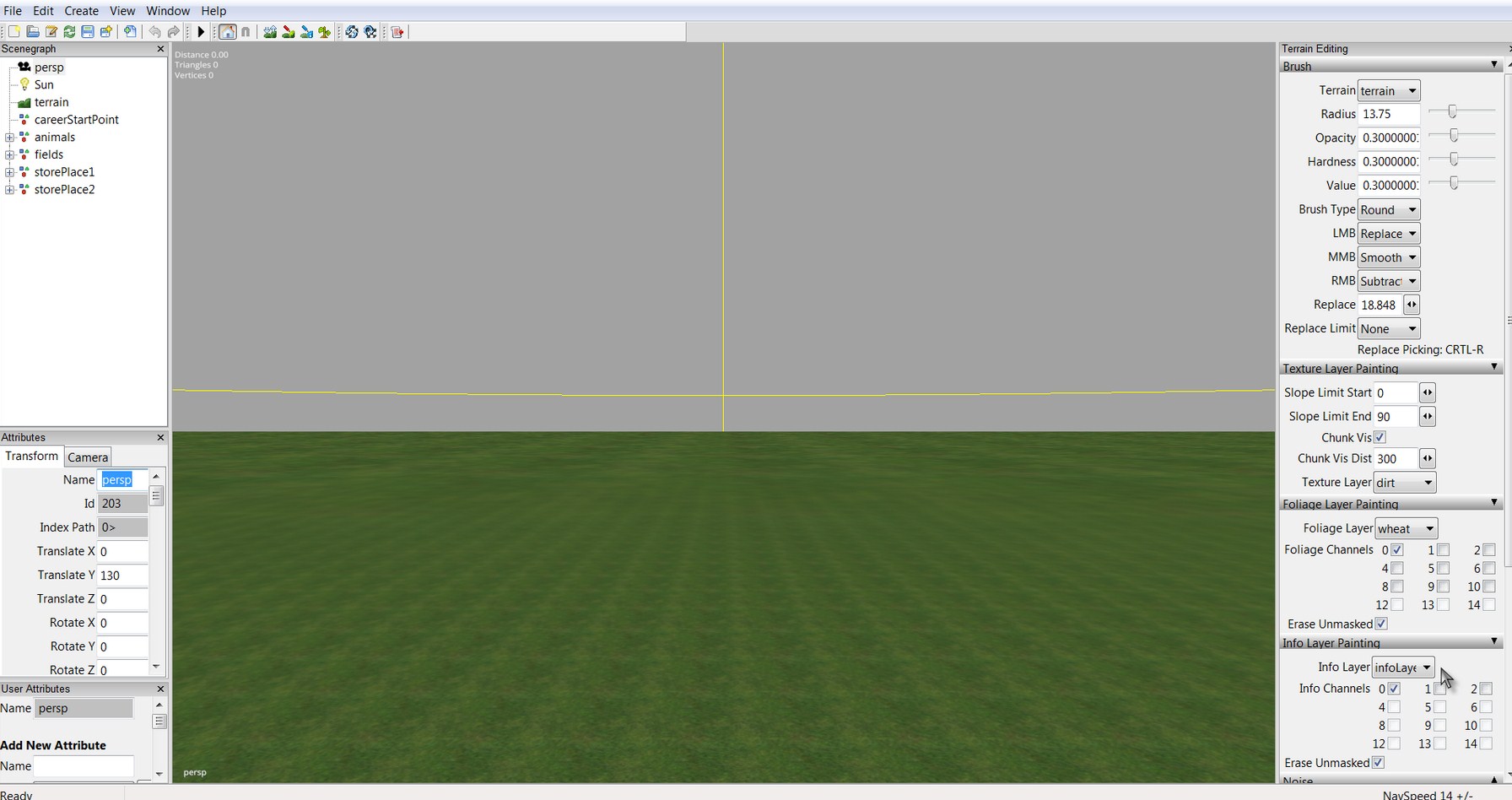1512x800 pixels.
Task: Click the Translate Y input field
Action: [122, 576]
